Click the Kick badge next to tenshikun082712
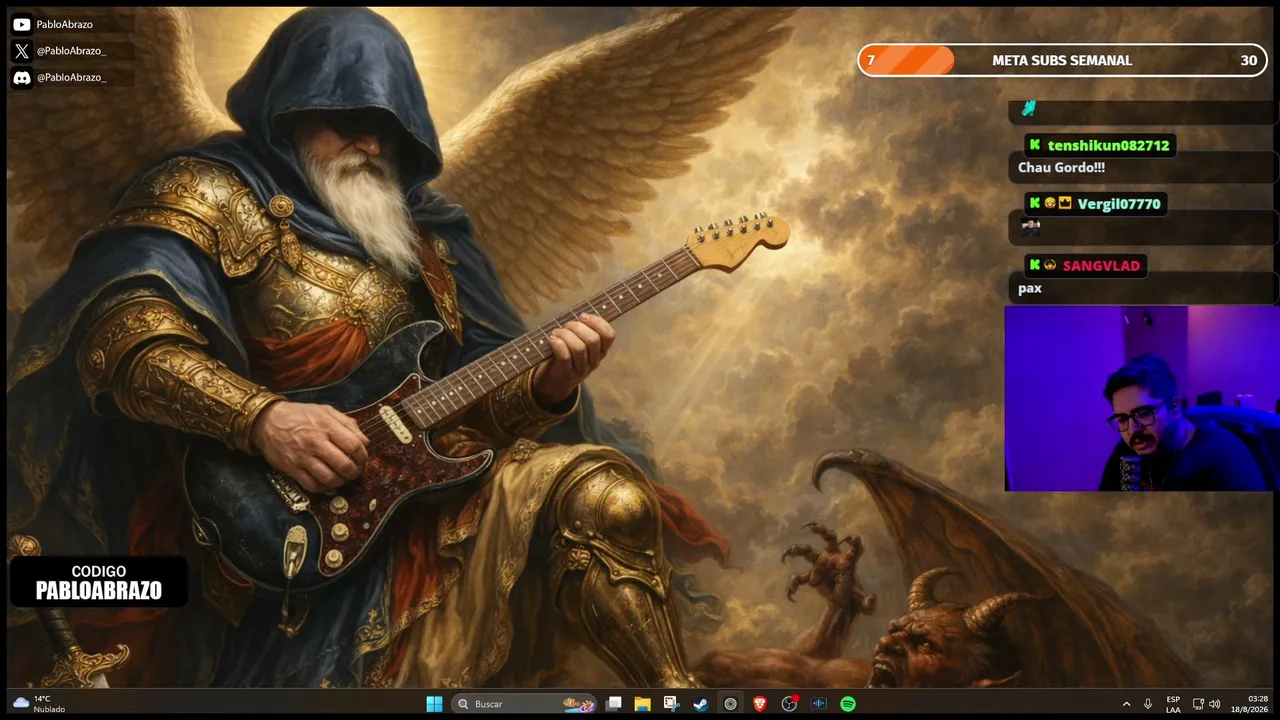The image size is (1280, 720). 1035,145
